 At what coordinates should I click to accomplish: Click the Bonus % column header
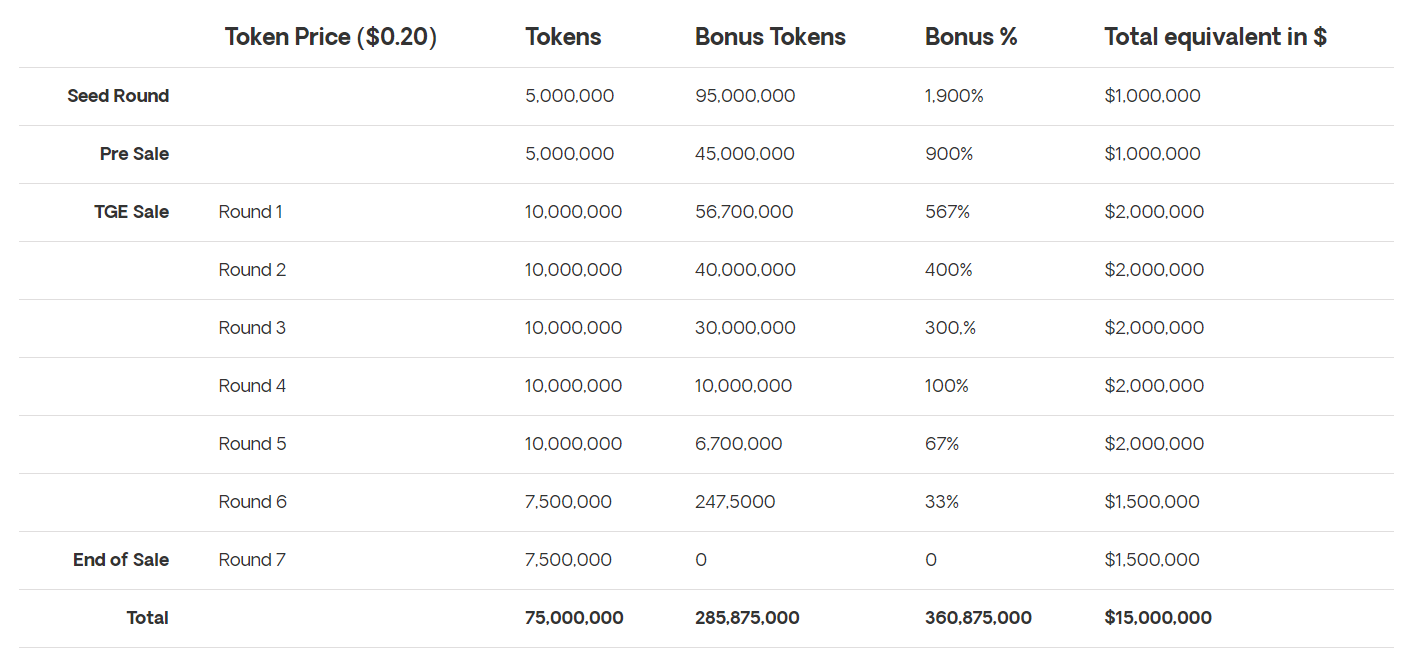pos(971,37)
